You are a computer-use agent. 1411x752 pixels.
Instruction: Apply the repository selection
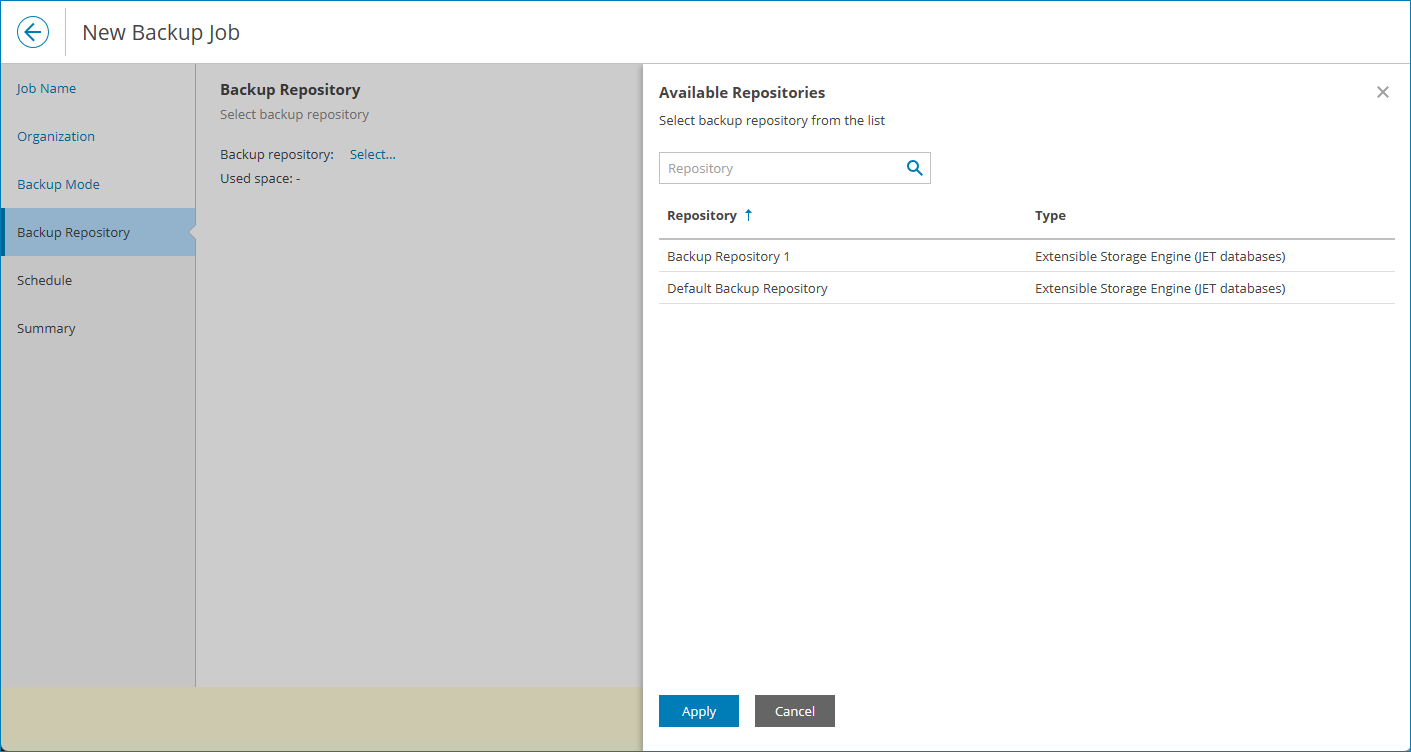[x=698, y=710]
